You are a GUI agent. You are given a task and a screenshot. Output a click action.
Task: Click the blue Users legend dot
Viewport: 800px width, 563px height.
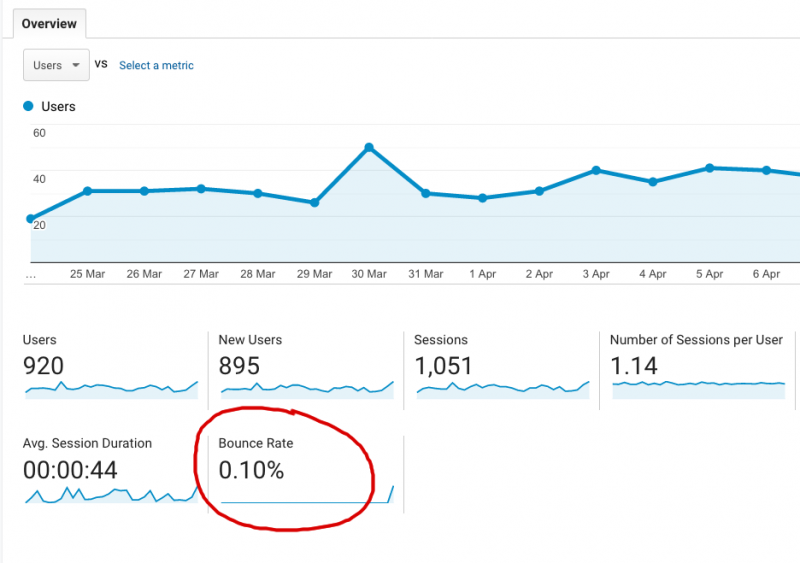pyautogui.click(x=29, y=106)
